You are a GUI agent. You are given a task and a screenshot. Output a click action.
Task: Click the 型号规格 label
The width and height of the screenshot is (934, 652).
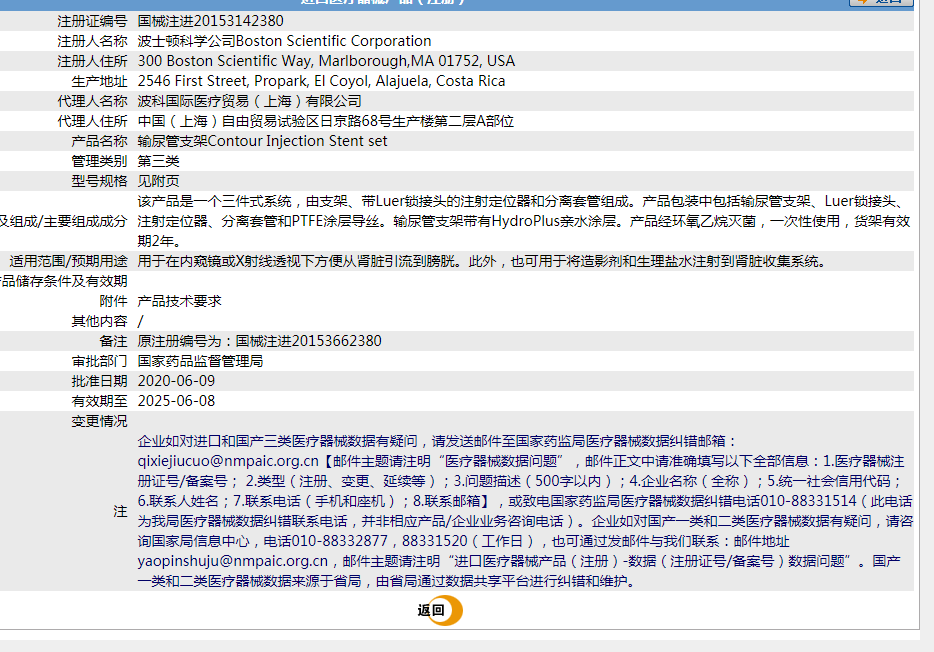click(x=99, y=181)
